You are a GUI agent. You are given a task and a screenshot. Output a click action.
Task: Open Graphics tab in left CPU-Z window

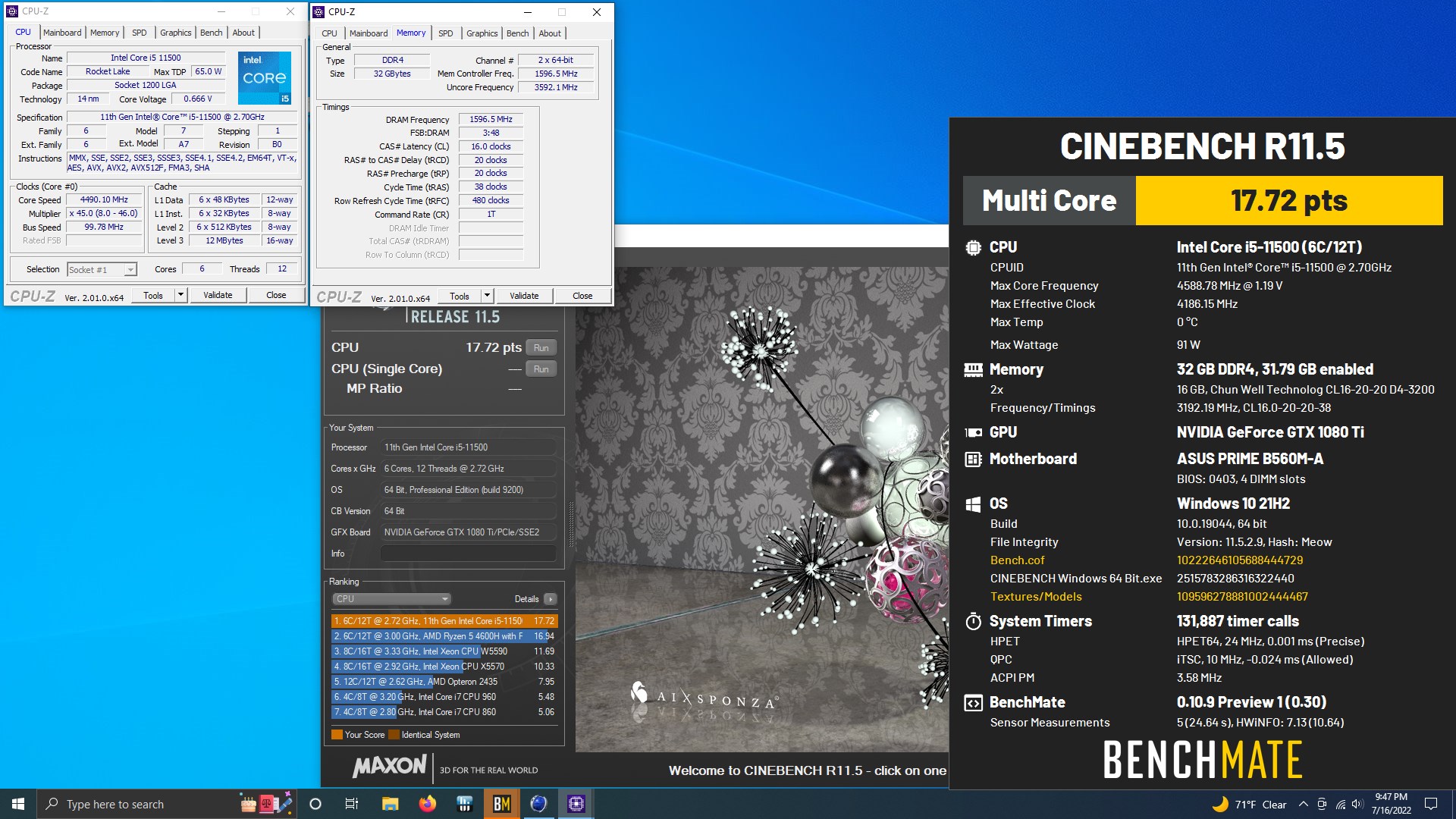pos(175,33)
